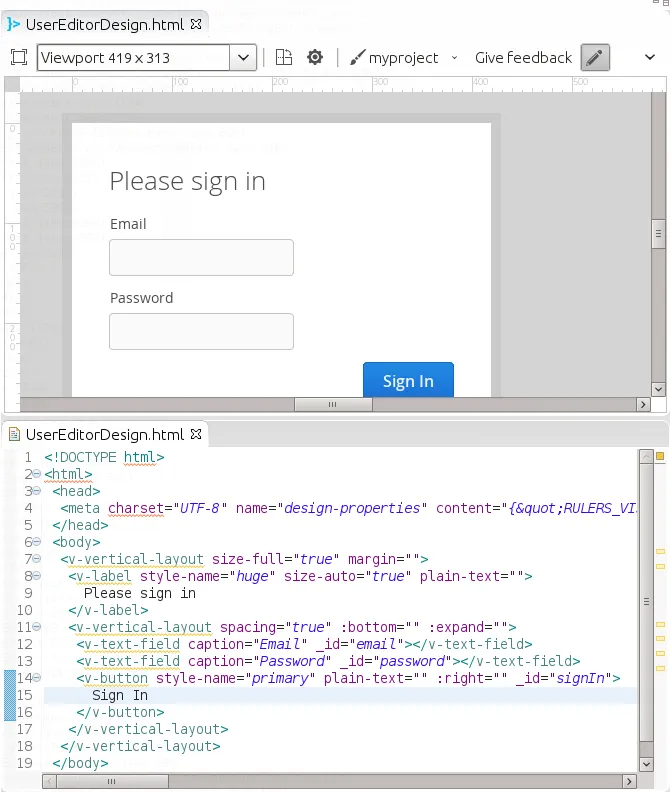
Task: Click the paintbrush theme icon beside myproject
Action: (x=357, y=58)
